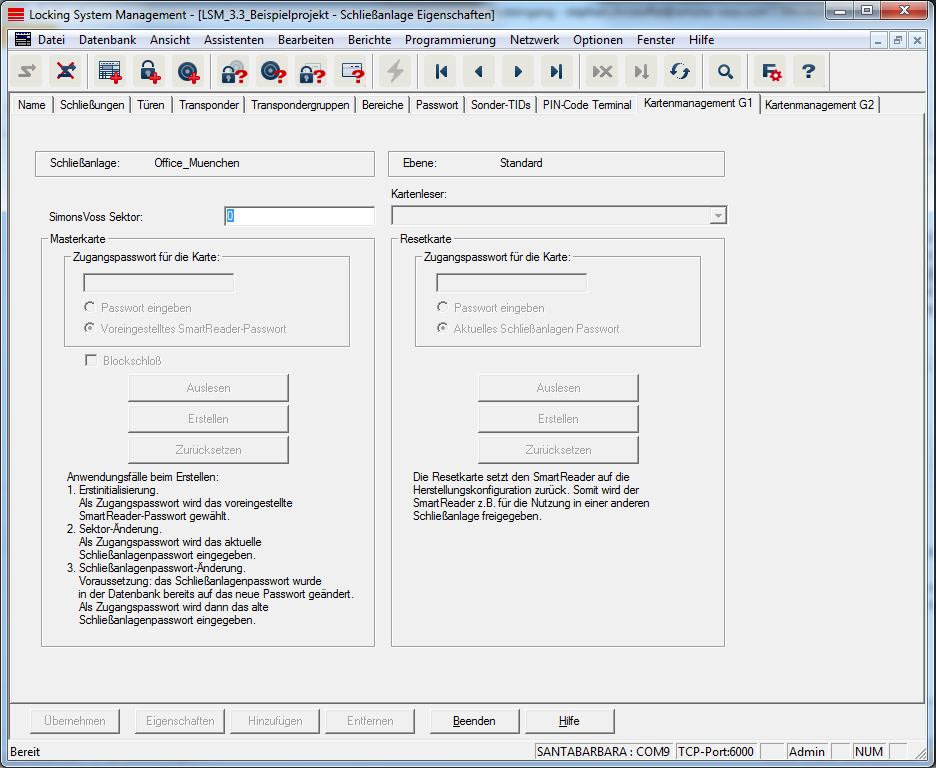Image resolution: width=936 pixels, height=768 pixels.
Task: Select Masterkarte 'Passwort eingeben' radio button
Action: point(90,308)
